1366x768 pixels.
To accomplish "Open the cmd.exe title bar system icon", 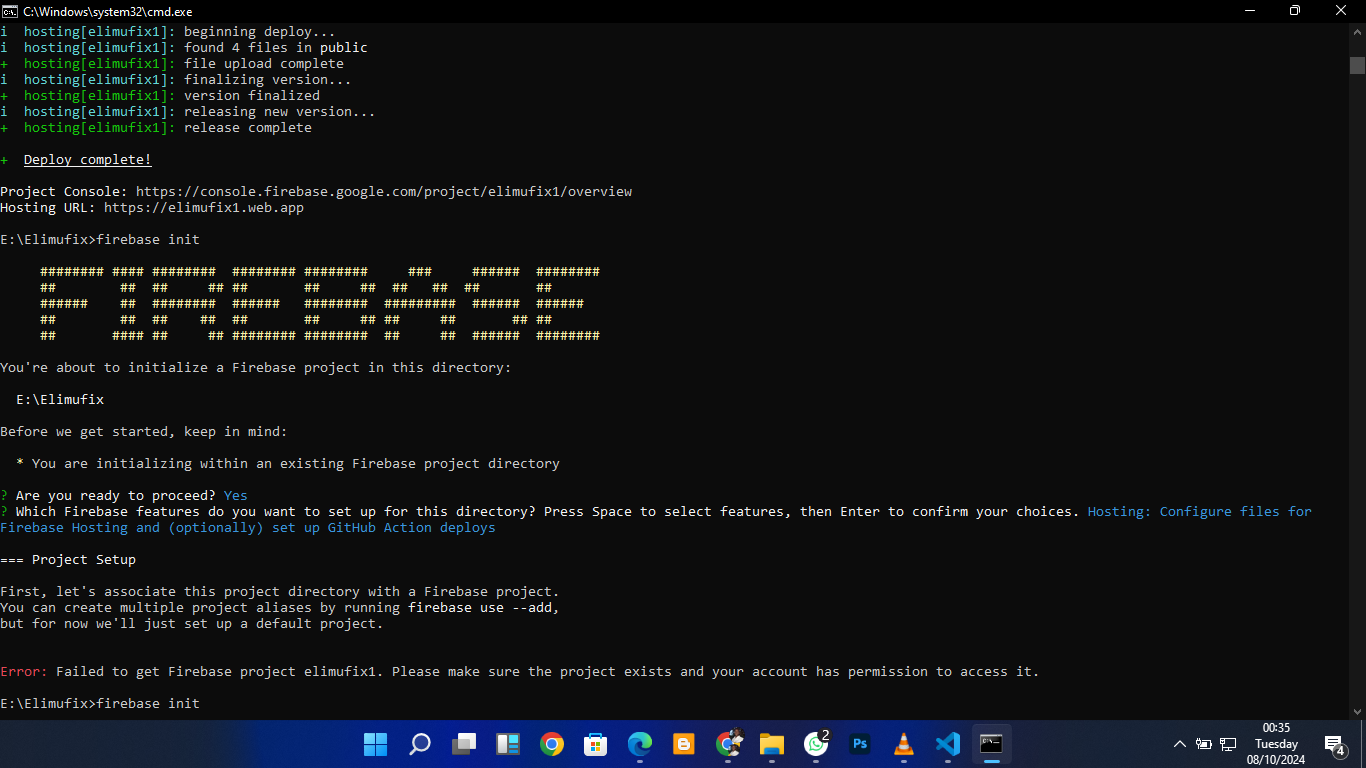I will (9, 11).
